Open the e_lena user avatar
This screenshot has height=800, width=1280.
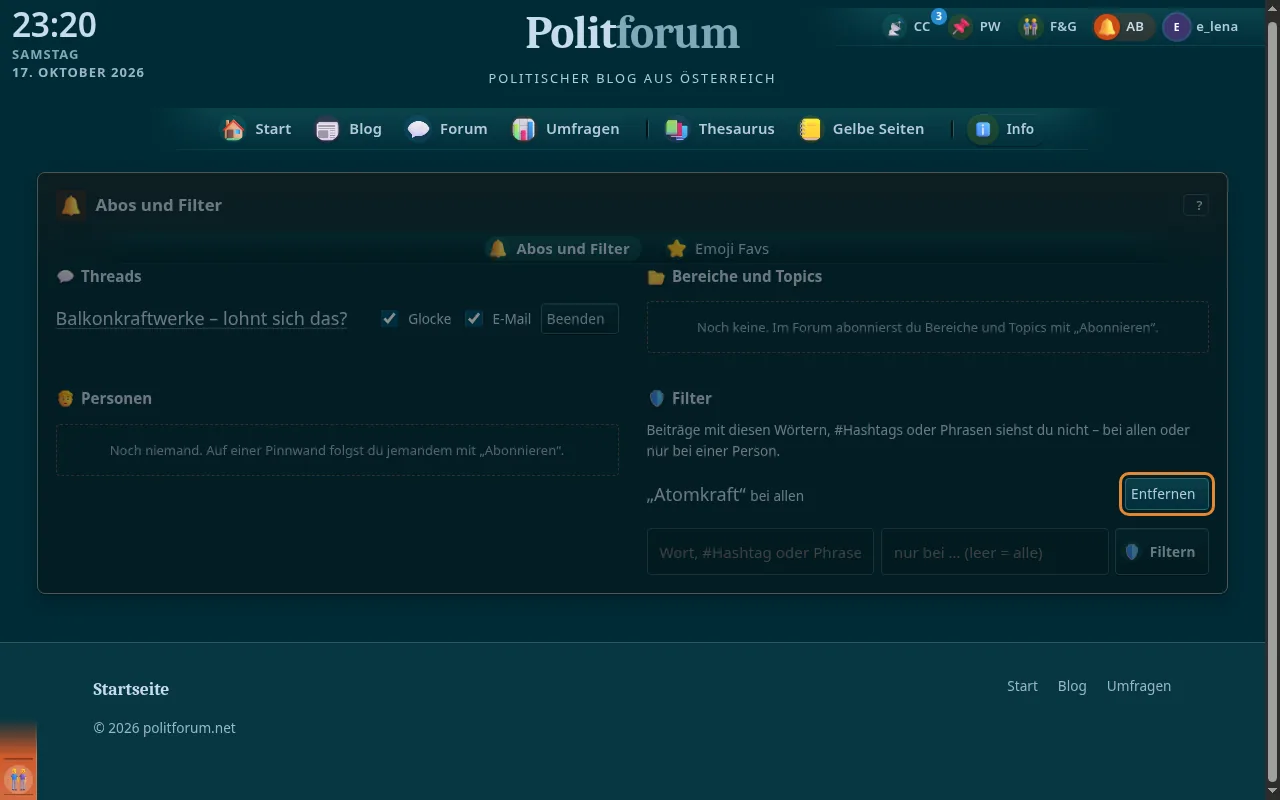point(1176,27)
